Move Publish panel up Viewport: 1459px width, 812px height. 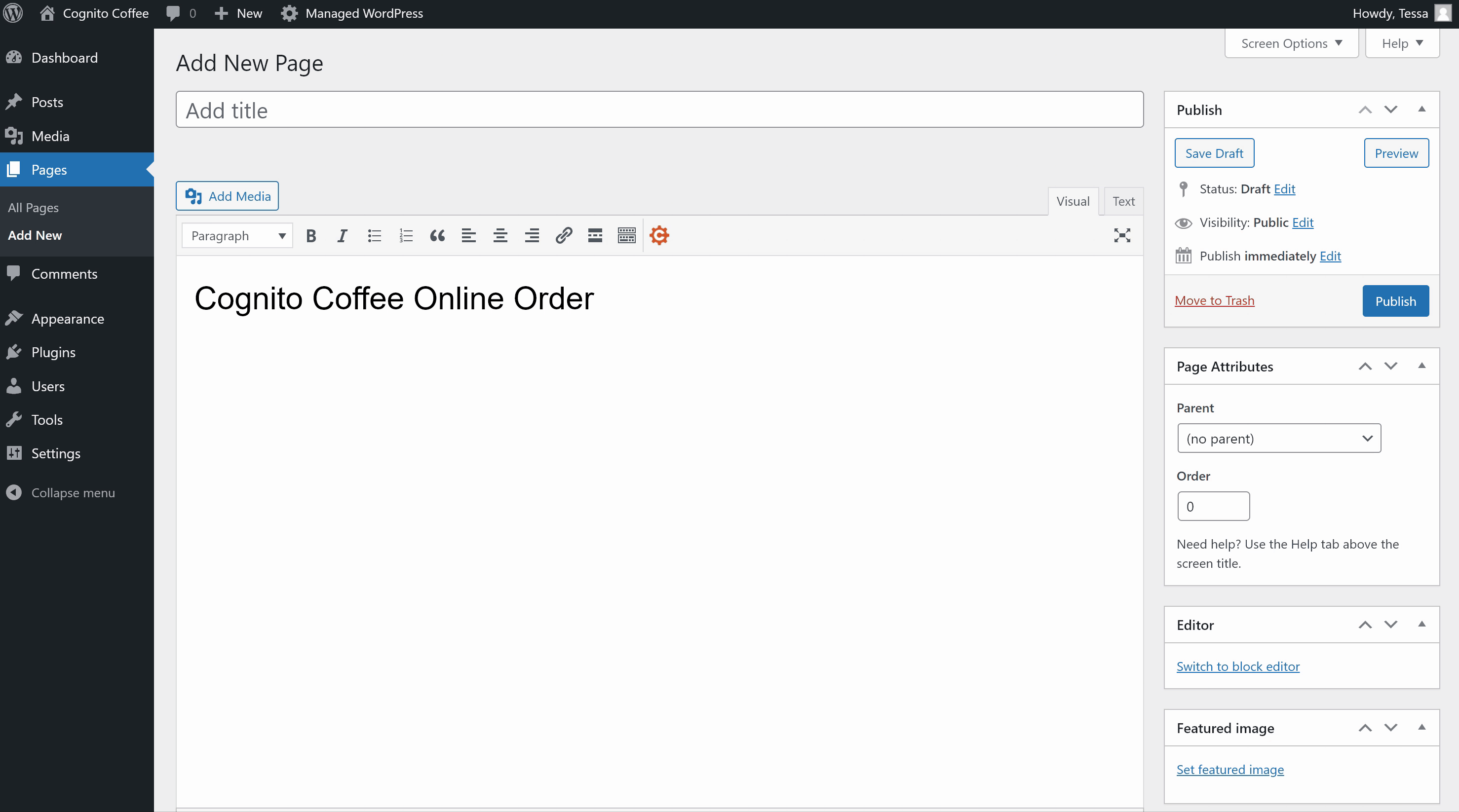[1365, 110]
